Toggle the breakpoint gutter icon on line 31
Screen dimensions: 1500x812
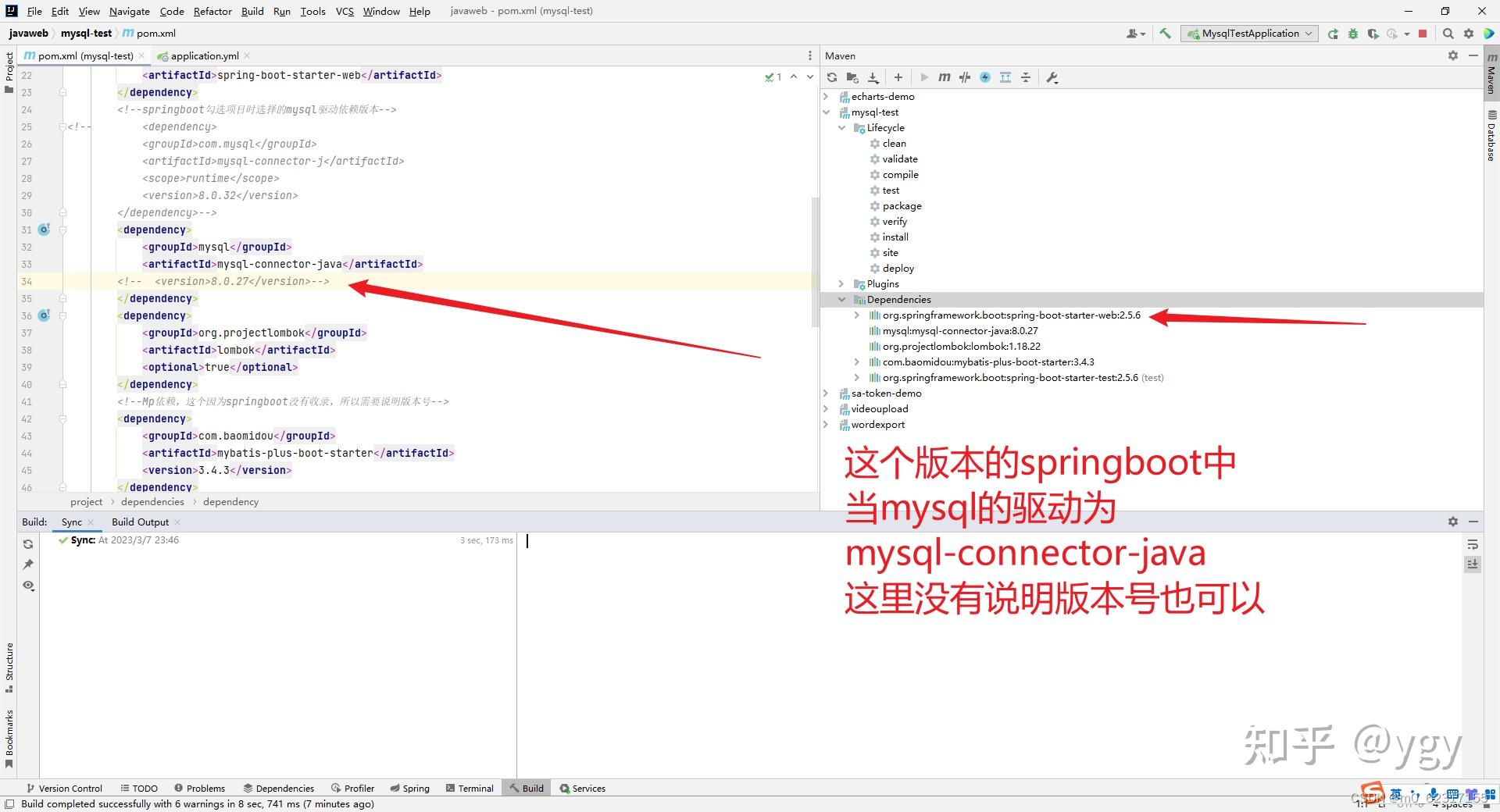tap(44, 229)
